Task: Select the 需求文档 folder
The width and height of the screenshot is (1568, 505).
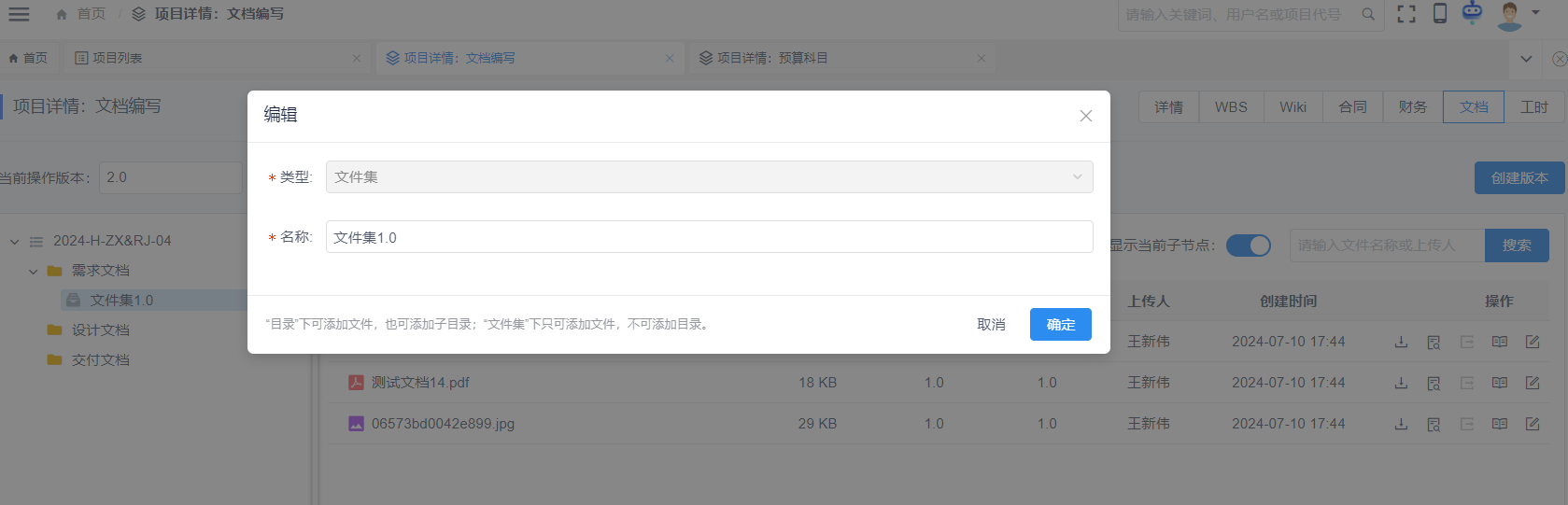Action: 101,271
